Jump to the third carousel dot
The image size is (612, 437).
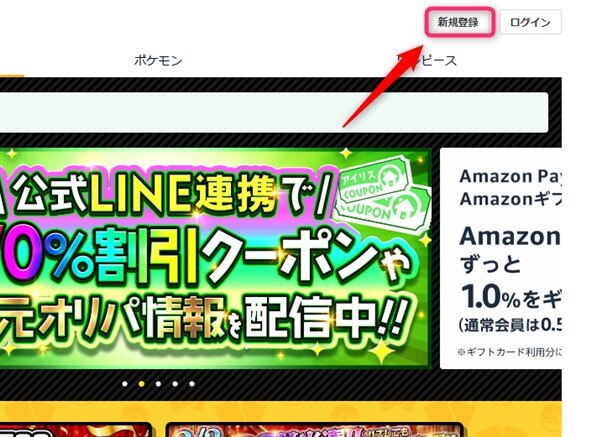coord(158,384)
